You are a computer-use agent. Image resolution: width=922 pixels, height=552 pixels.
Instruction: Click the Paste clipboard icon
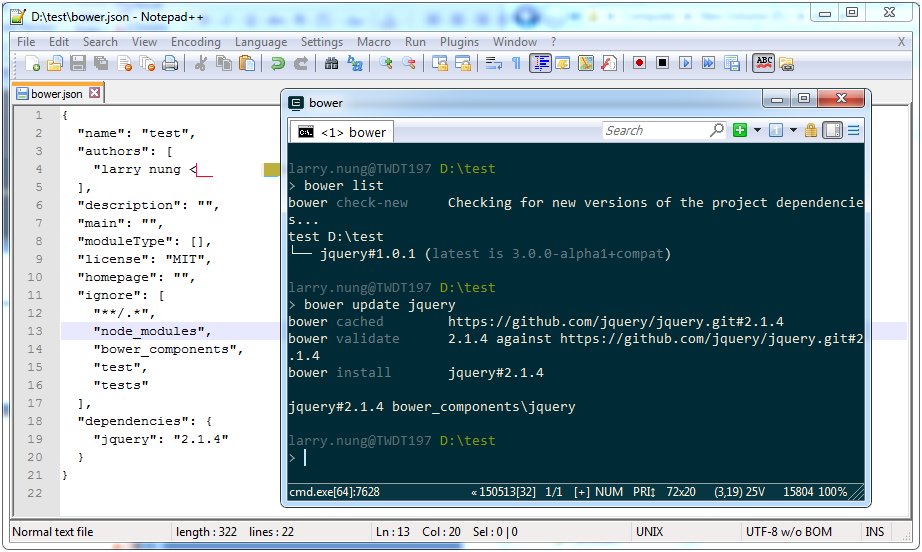(247, 63)
